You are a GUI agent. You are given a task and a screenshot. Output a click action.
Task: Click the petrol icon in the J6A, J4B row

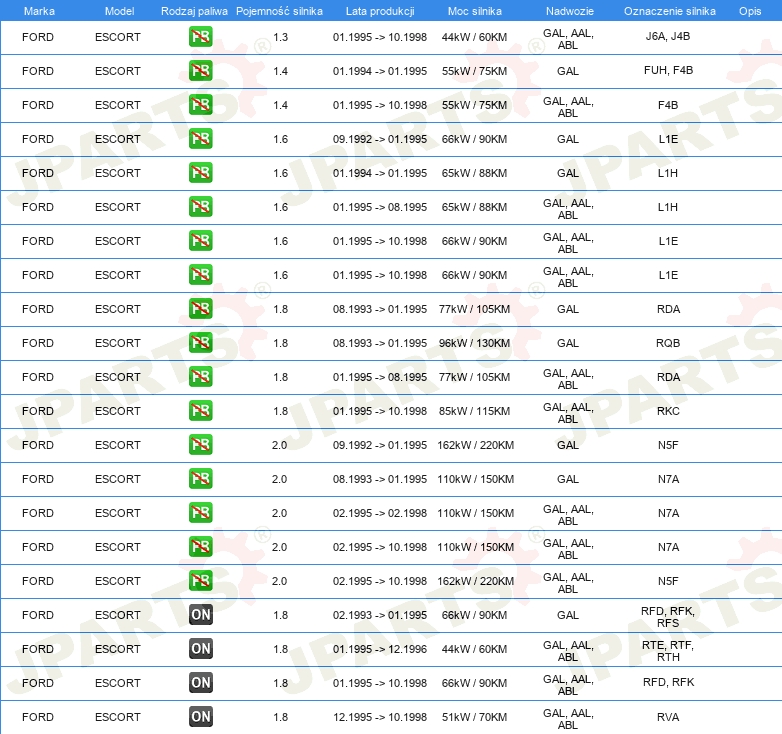(x=200, y=37)
